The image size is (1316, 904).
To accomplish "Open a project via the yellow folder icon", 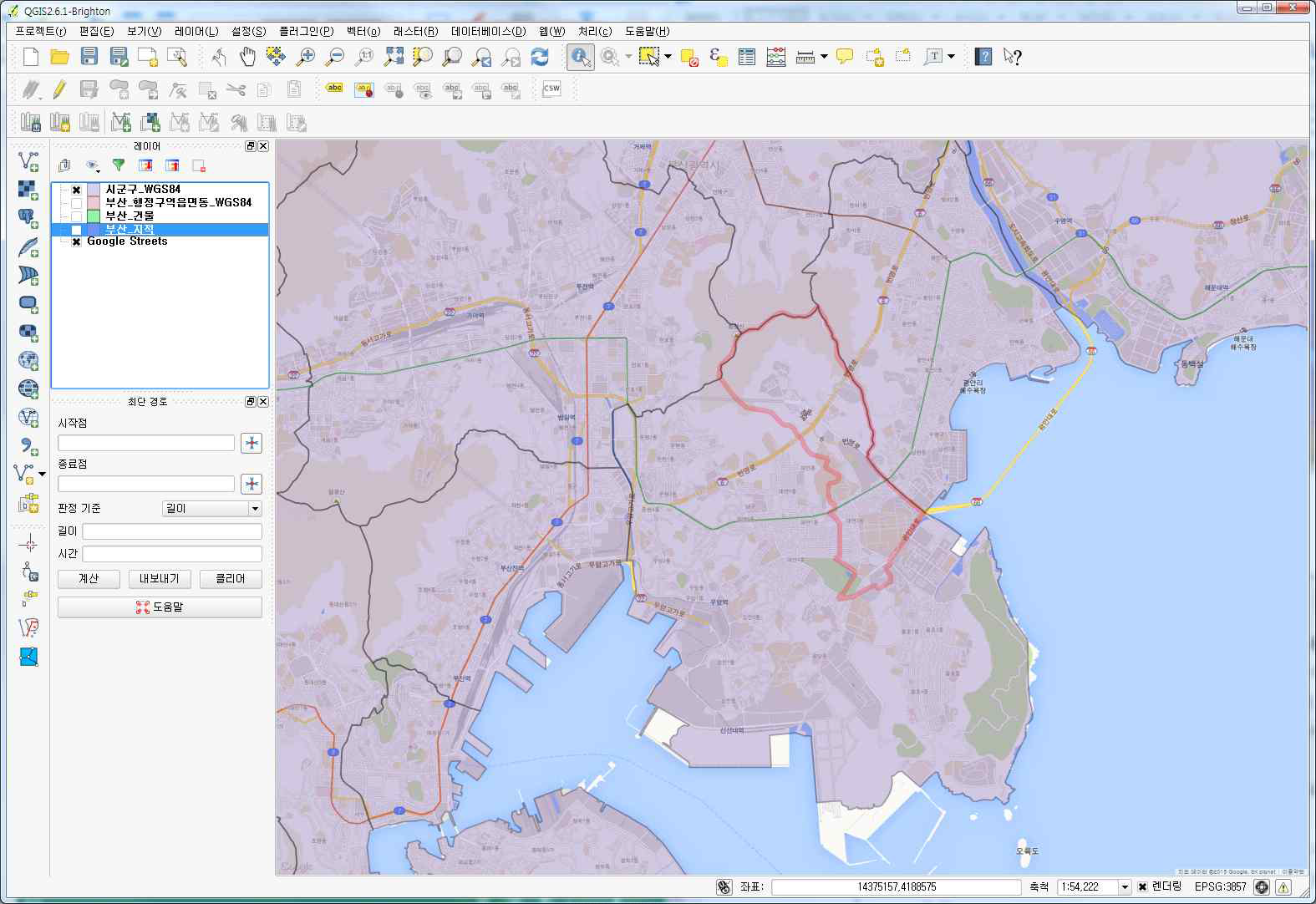I will tap(60, 57).
